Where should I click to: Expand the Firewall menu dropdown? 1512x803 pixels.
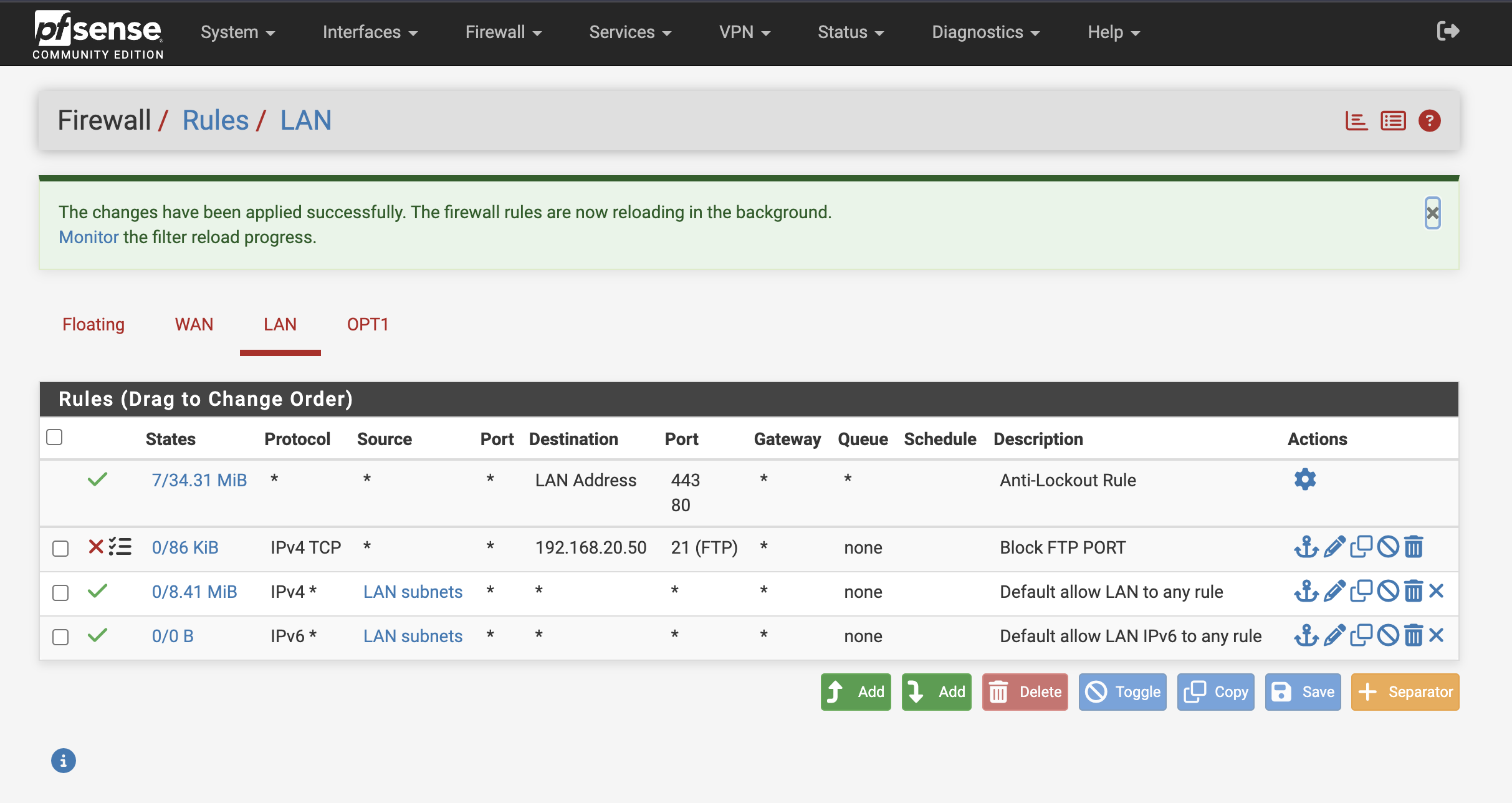[503, 32]
